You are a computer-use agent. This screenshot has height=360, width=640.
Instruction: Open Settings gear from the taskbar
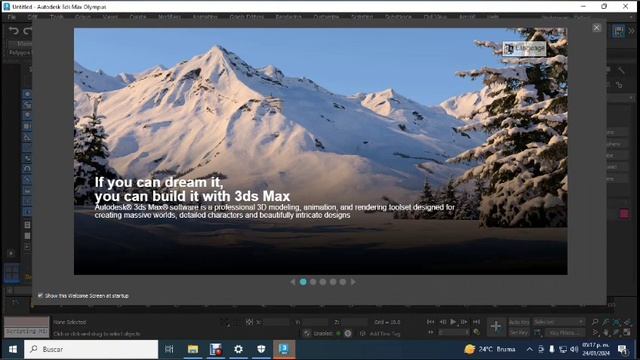tap(238, 349)
